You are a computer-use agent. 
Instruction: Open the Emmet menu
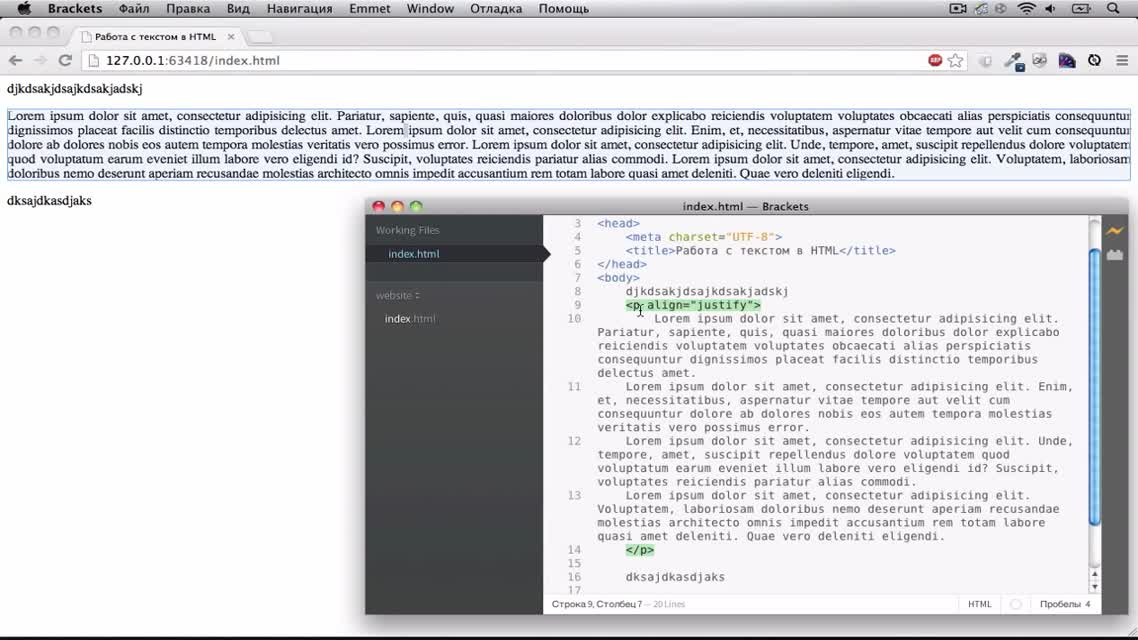coord(369,9)
